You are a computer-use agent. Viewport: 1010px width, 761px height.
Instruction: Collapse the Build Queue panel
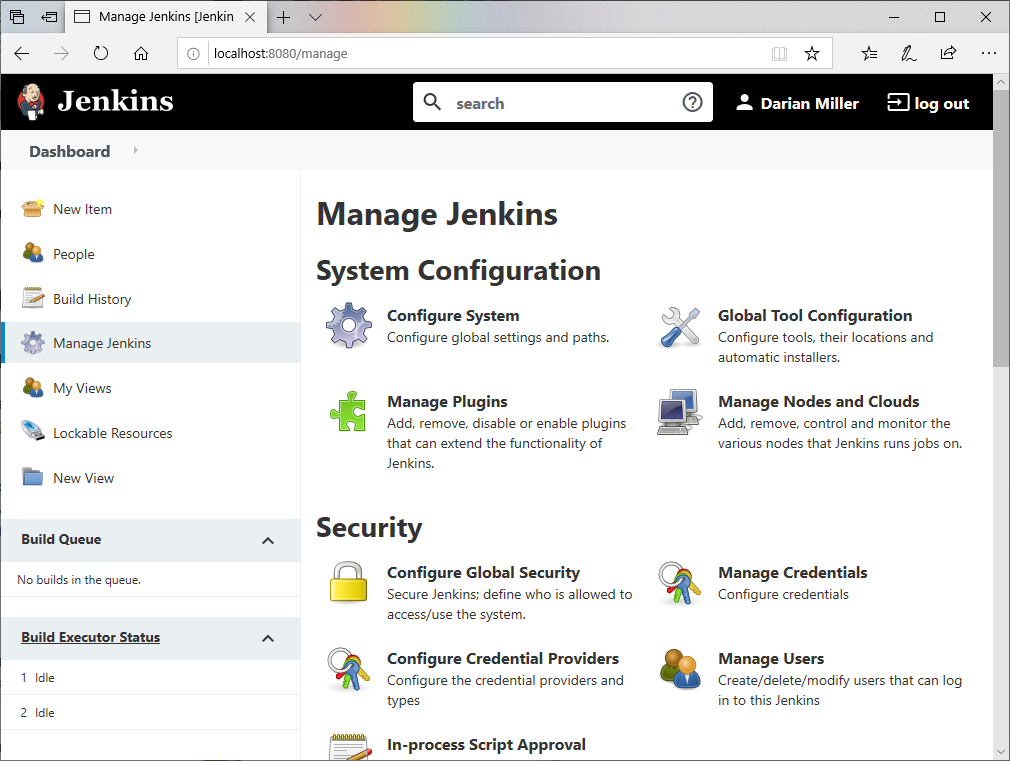click(x=268, y=540)
